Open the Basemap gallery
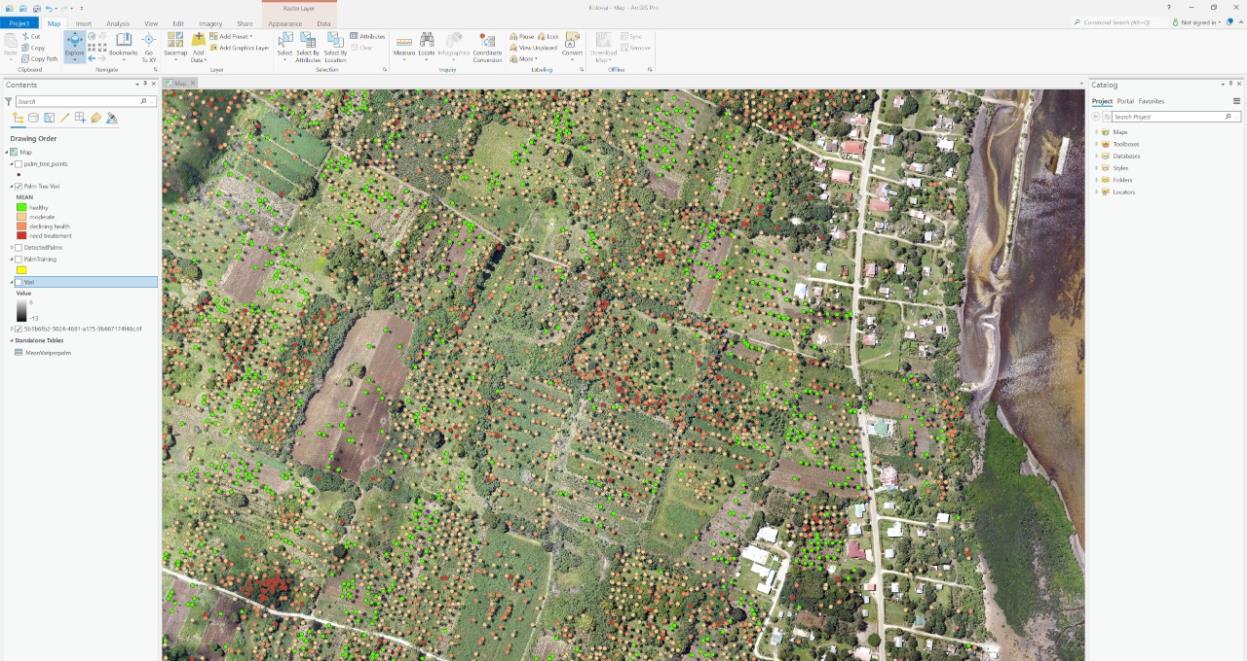This screenshot has width=1247, height=661. coord(175,46)
